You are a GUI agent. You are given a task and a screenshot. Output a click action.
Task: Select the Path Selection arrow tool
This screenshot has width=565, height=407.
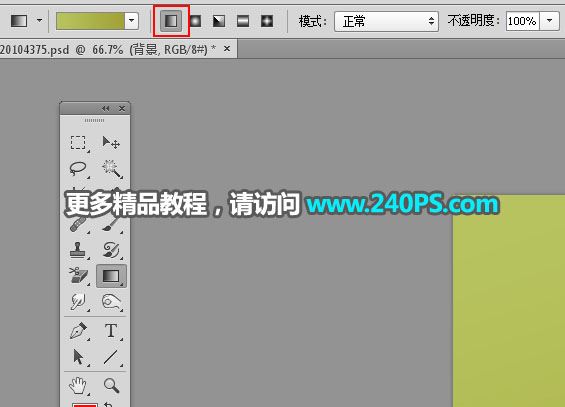pyautogui.click(x=78, y=357)
